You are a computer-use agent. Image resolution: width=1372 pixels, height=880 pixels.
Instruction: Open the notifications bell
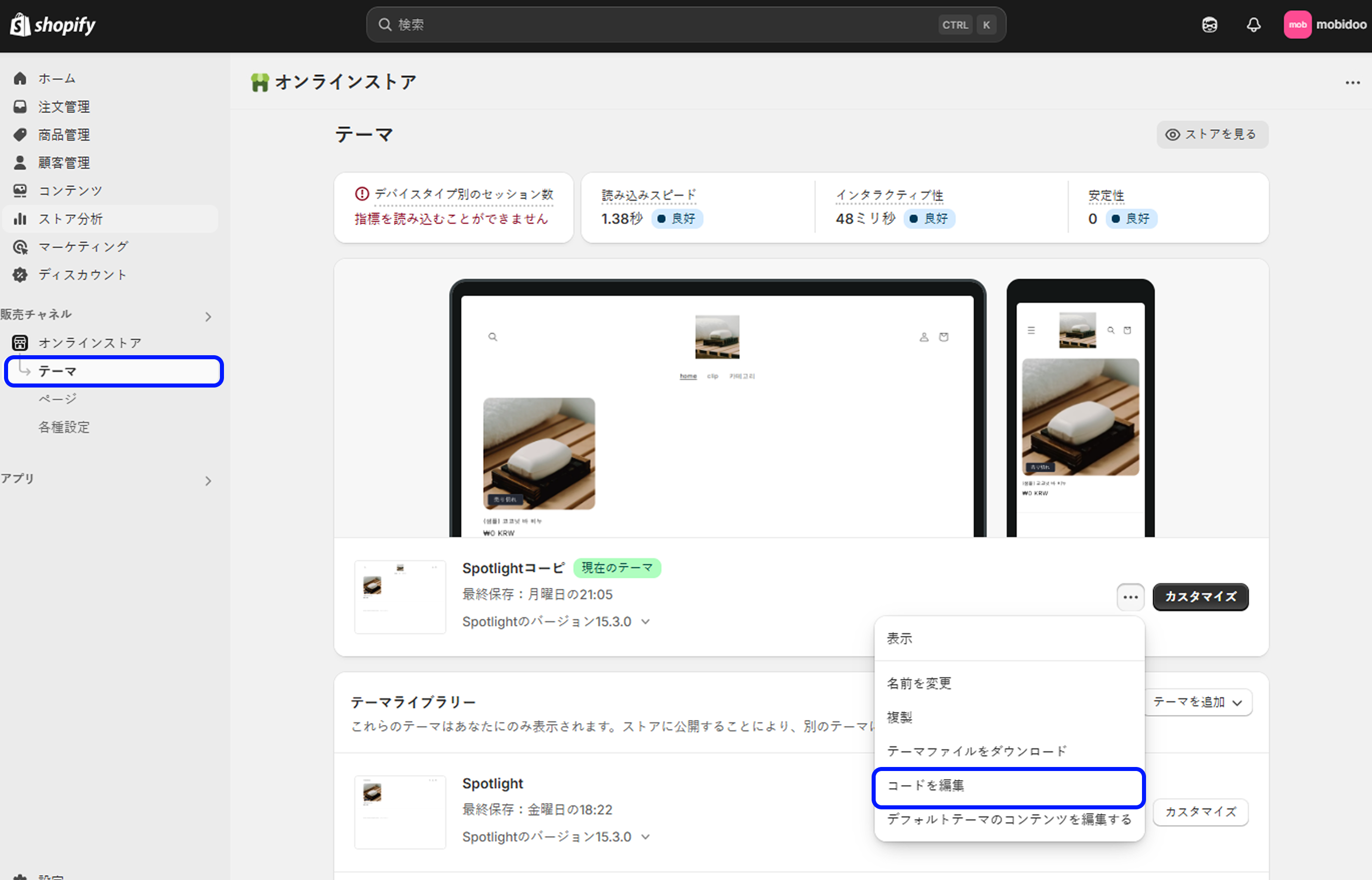tap(1253, 25)
